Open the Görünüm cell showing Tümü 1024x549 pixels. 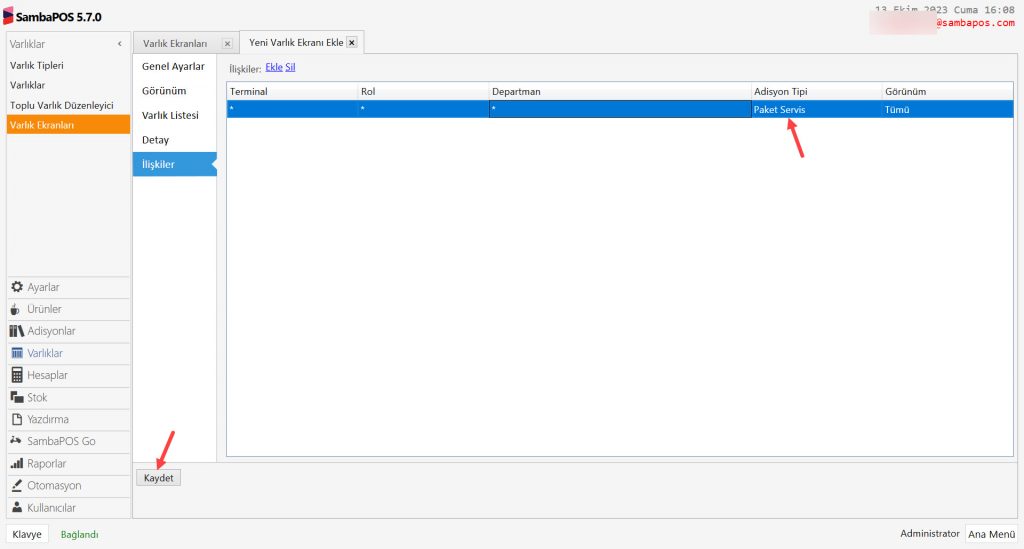point(897,110)
